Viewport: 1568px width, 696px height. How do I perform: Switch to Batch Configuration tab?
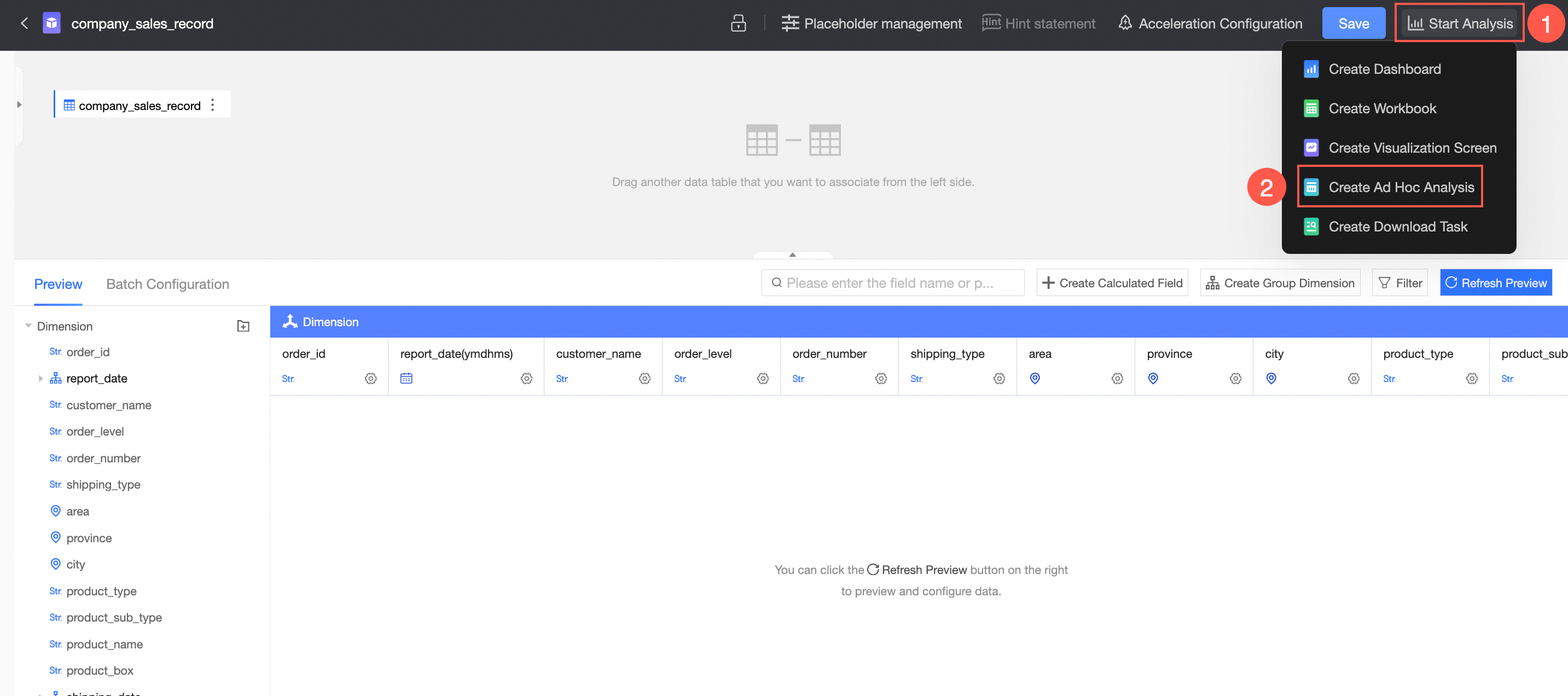click(x=167, y=285)
